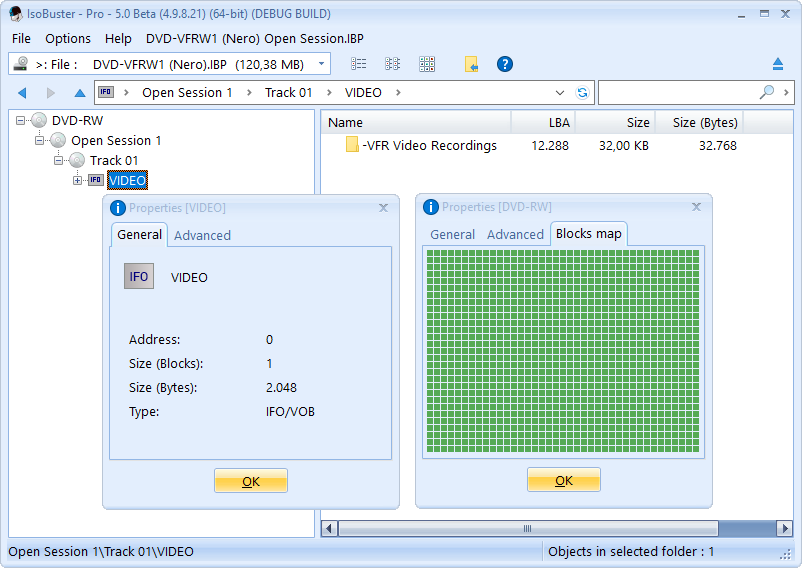Click VIDEO breadcrumb segment
The height and width of the screenshot is (568, 802).
pyautogui.click(x=363, y=93)
